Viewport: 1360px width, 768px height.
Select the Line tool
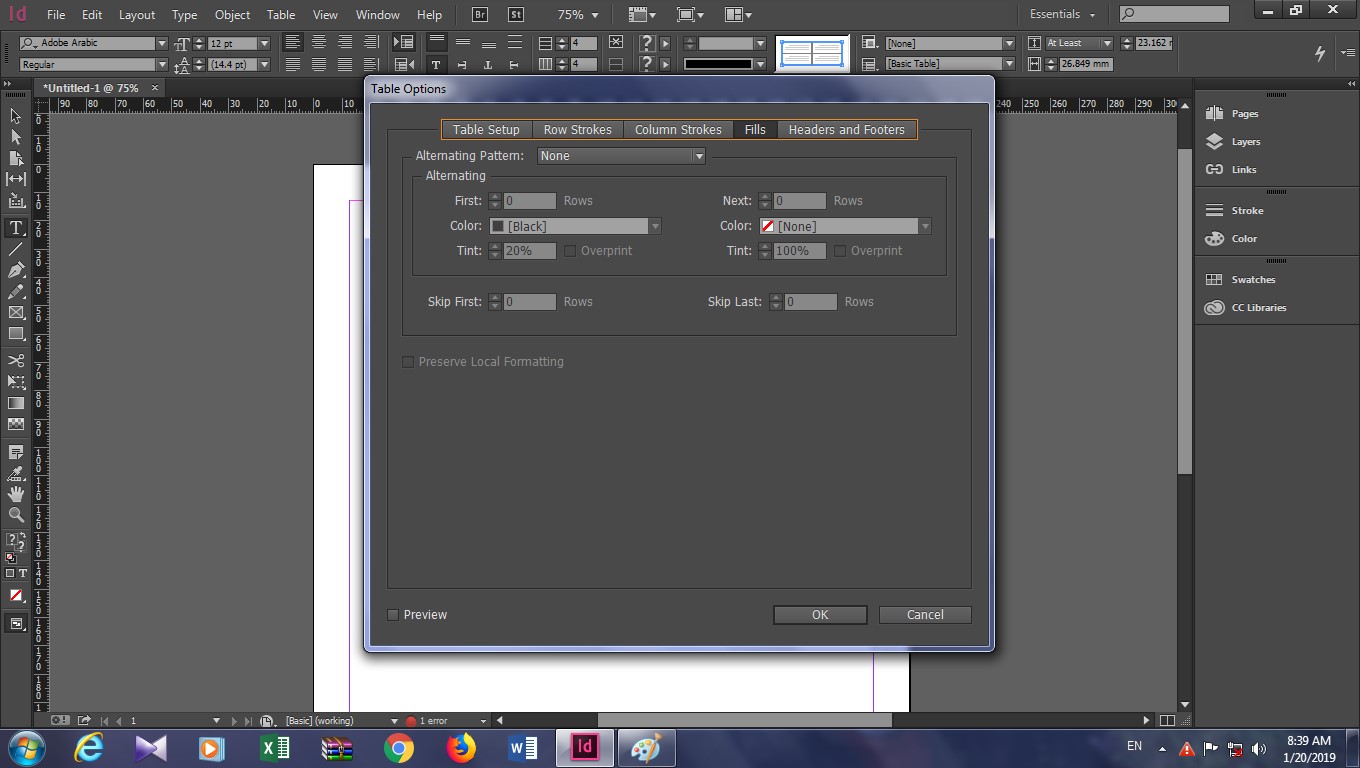click(16, 249)
